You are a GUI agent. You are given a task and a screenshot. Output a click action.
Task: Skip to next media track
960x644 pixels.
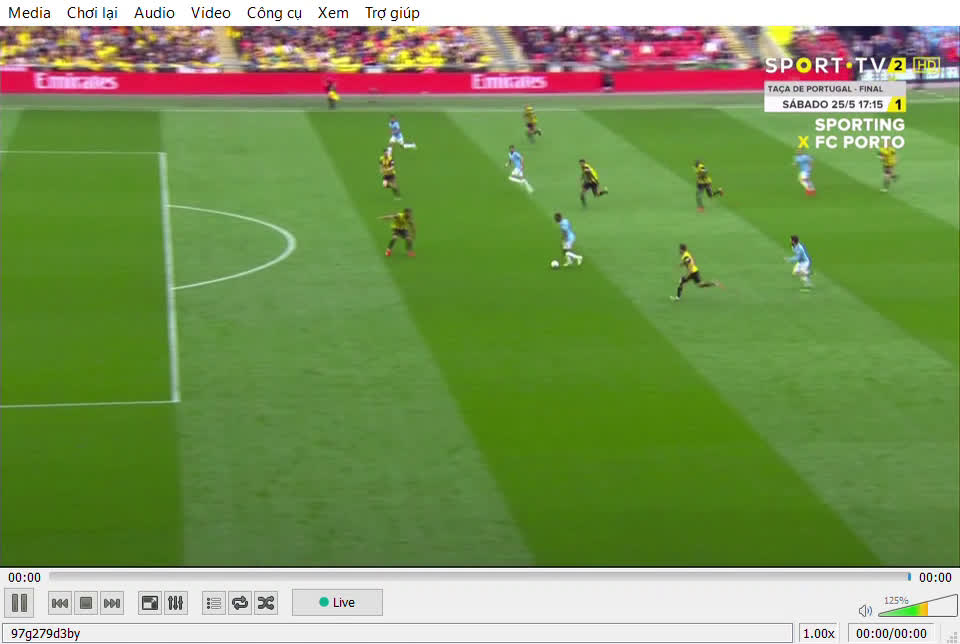[112, 602]
